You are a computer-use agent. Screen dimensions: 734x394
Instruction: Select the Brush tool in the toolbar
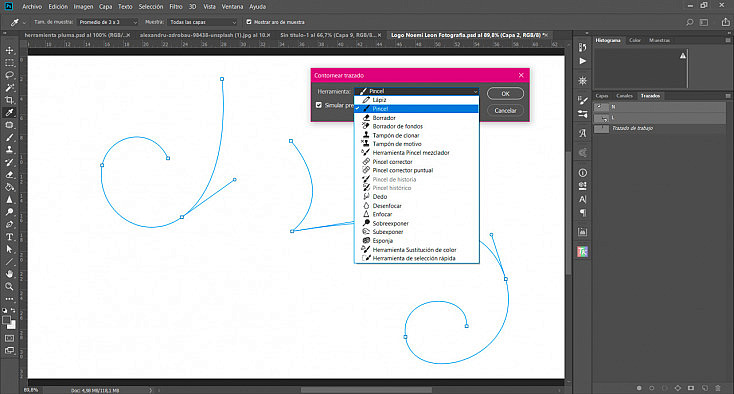coord(9,138)
